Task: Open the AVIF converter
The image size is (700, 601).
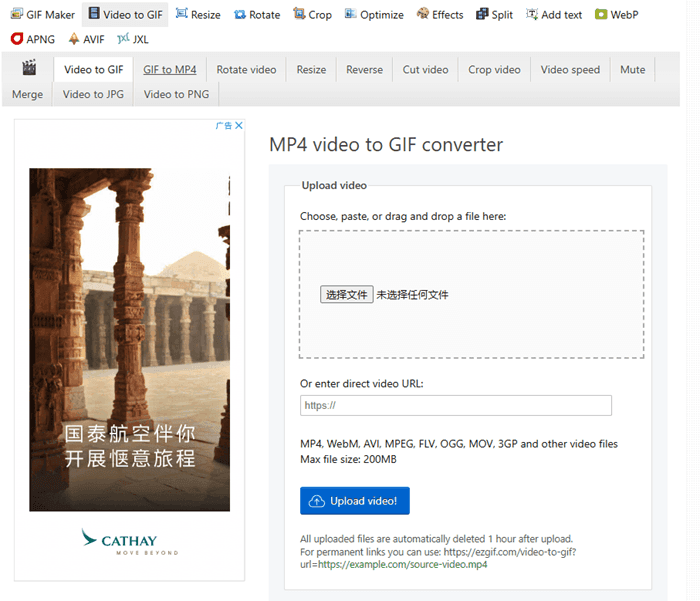Action: [x=86, y=39]
